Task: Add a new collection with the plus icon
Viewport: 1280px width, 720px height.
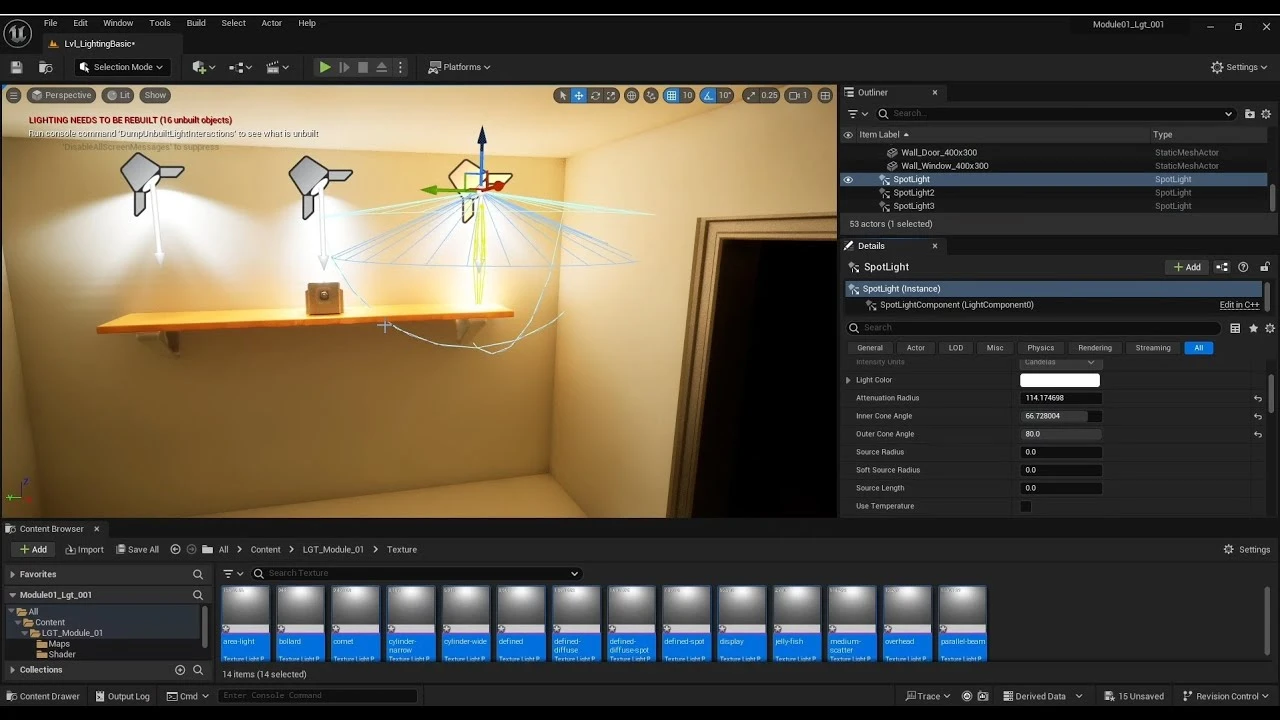Action: tap(180, 670)
